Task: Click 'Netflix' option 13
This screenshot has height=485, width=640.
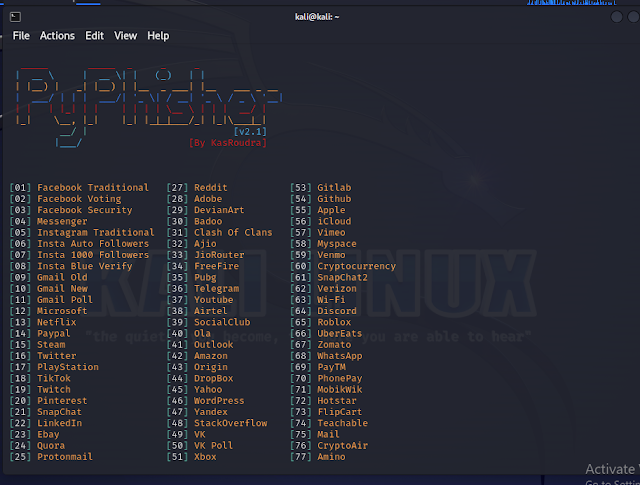Action: [56, 322]
